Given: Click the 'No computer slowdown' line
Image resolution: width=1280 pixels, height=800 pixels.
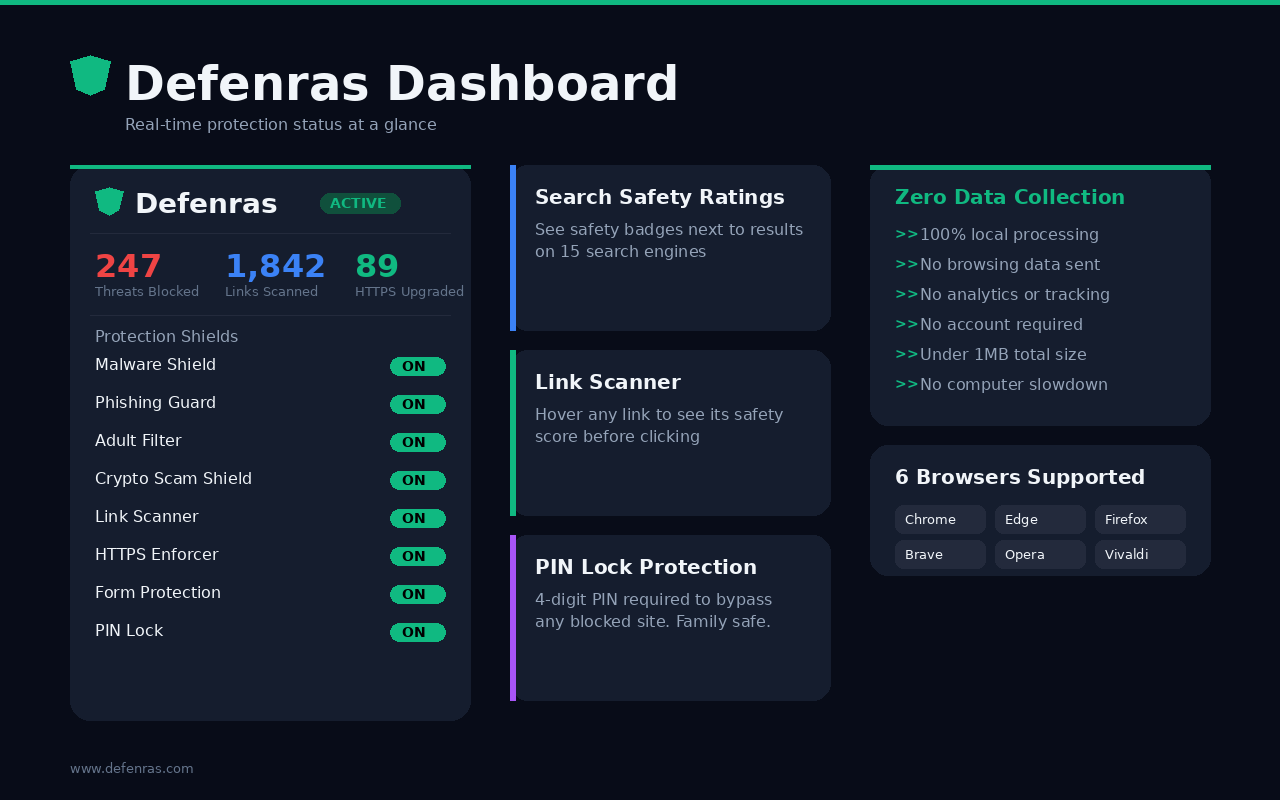Looking at the screenshot, I should pyautogui.click(x=1002, y=385).
